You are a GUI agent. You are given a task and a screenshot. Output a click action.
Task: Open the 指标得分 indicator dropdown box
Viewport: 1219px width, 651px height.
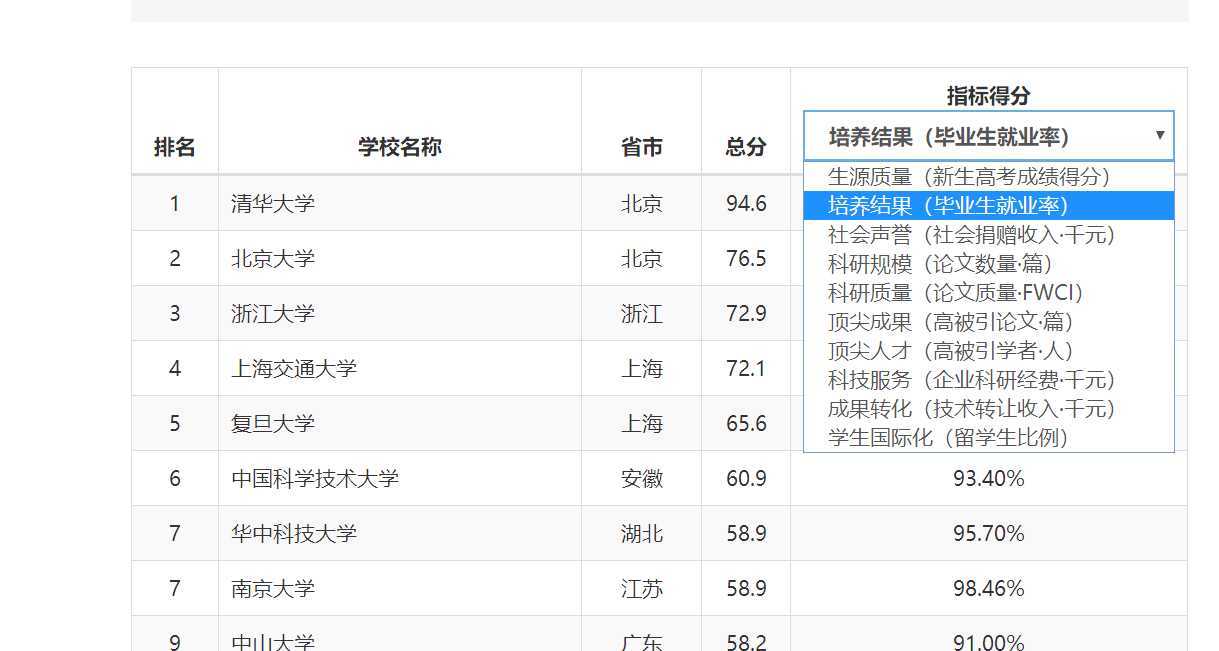(988, 136)
